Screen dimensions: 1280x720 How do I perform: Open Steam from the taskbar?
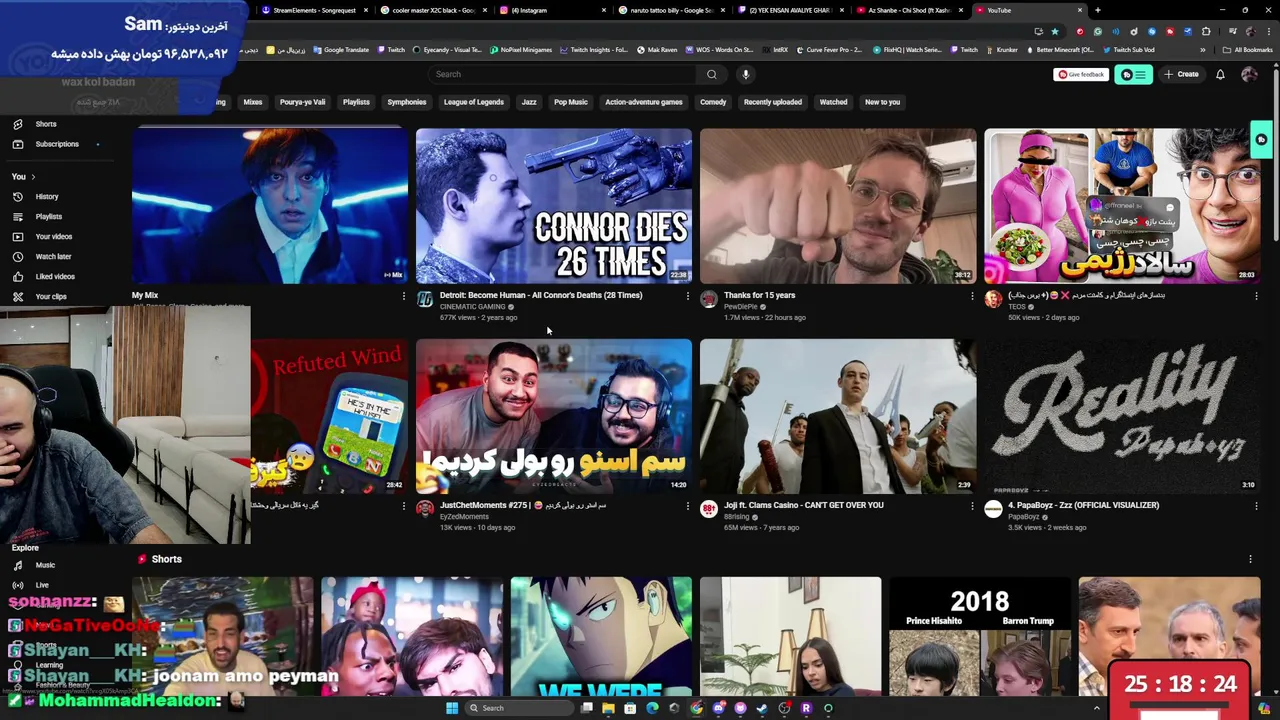pos(762,708)
